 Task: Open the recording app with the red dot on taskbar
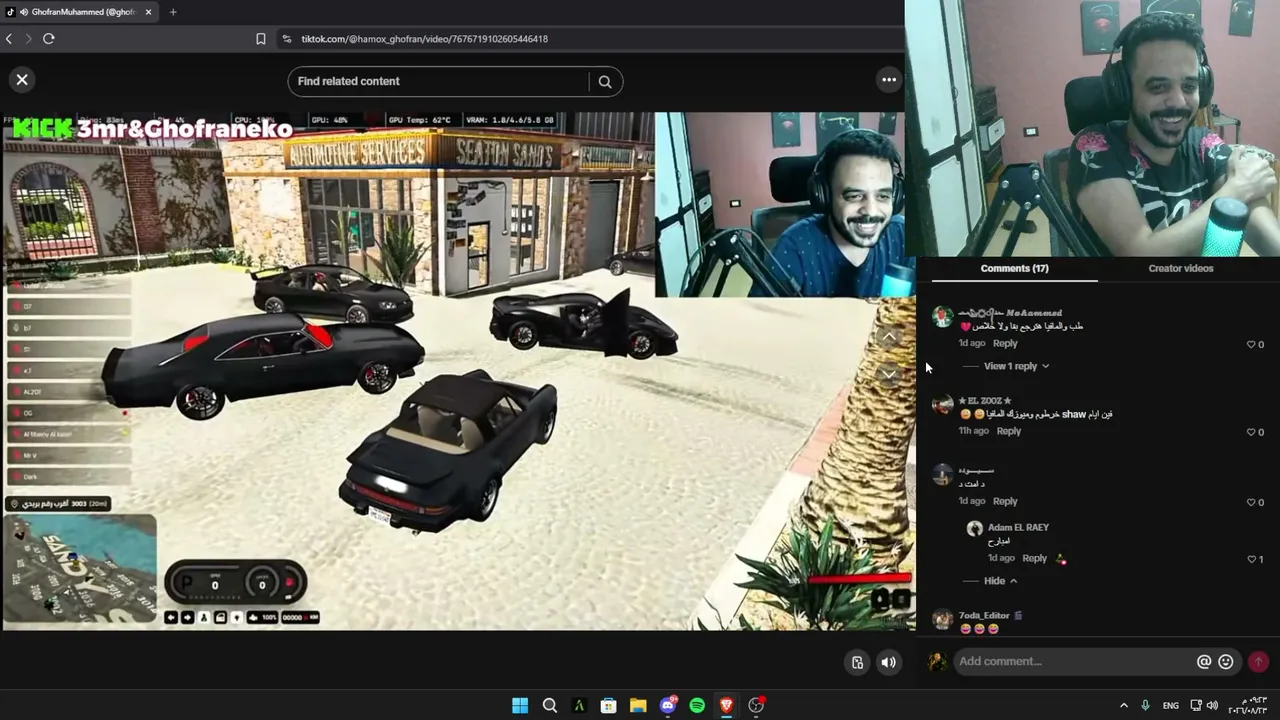756,705
